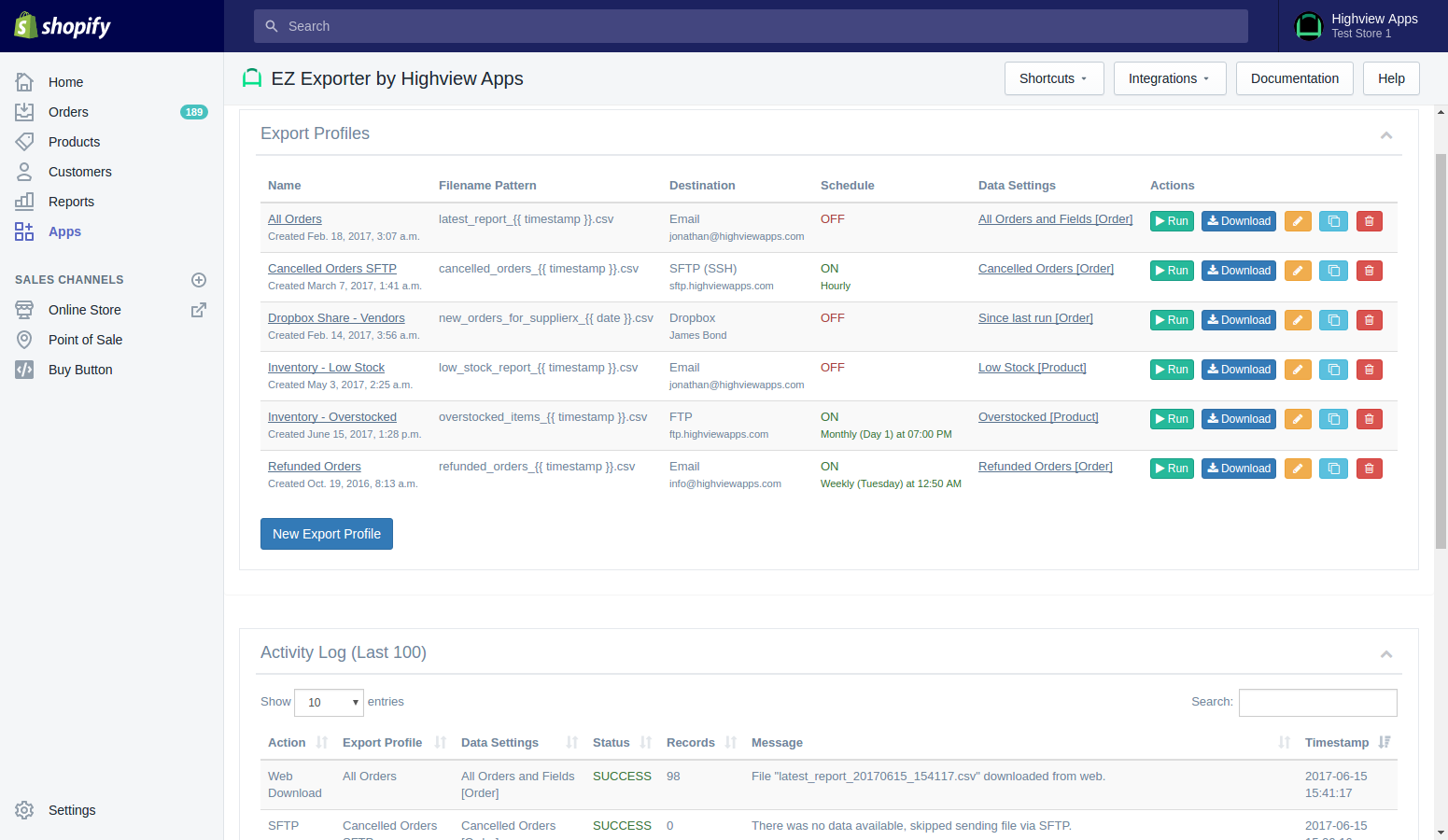Sort activity log by Timestamp
This screenshot has width=1448, height=840.
coord(1347,743)
